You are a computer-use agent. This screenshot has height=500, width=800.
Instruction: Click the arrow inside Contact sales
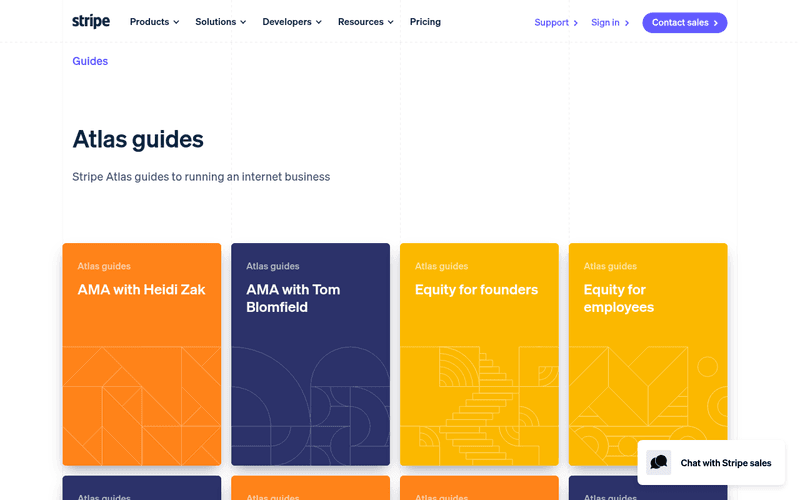[x=716, y=23]
